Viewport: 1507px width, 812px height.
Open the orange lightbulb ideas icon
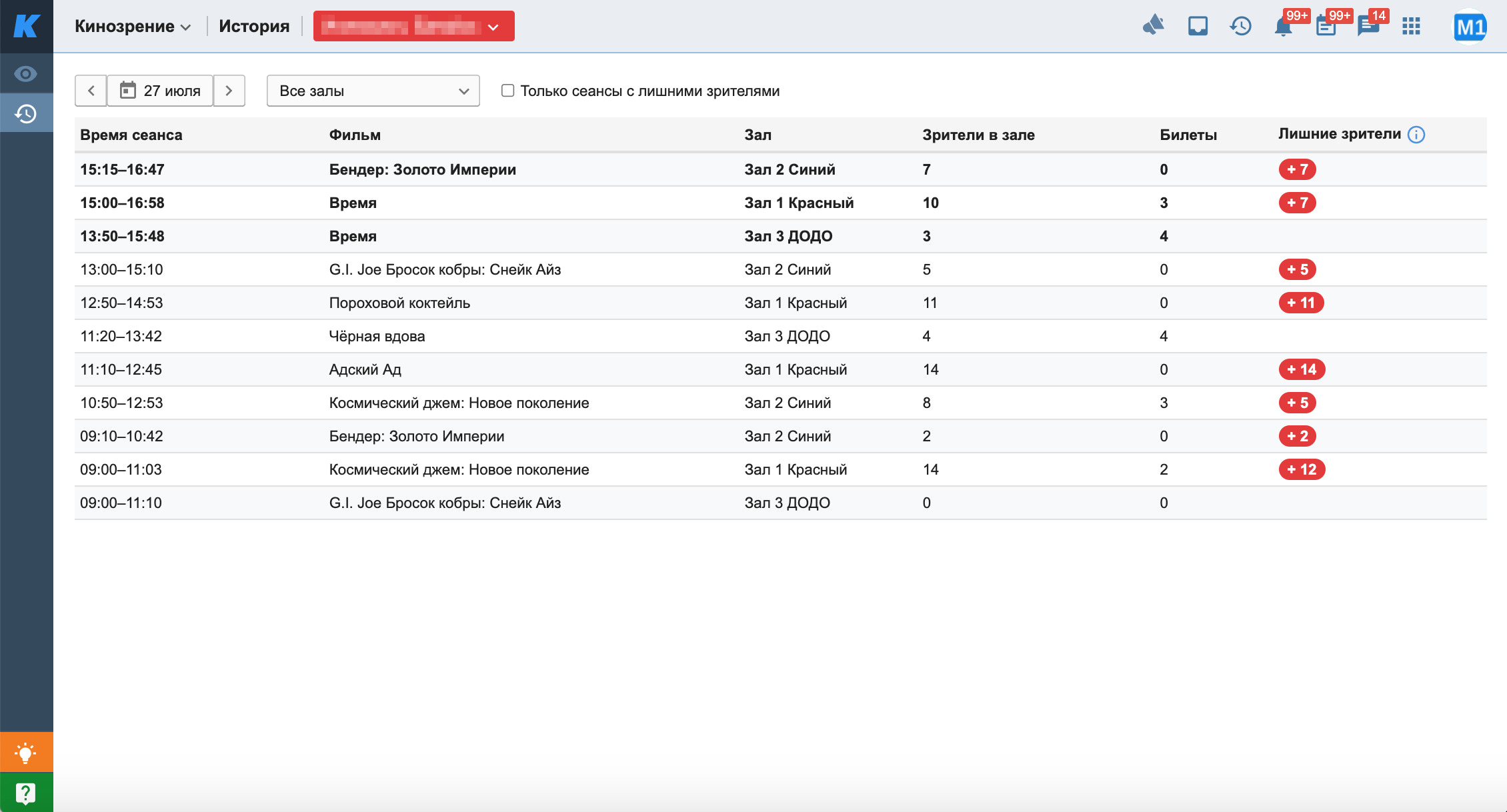coord(26,753)
